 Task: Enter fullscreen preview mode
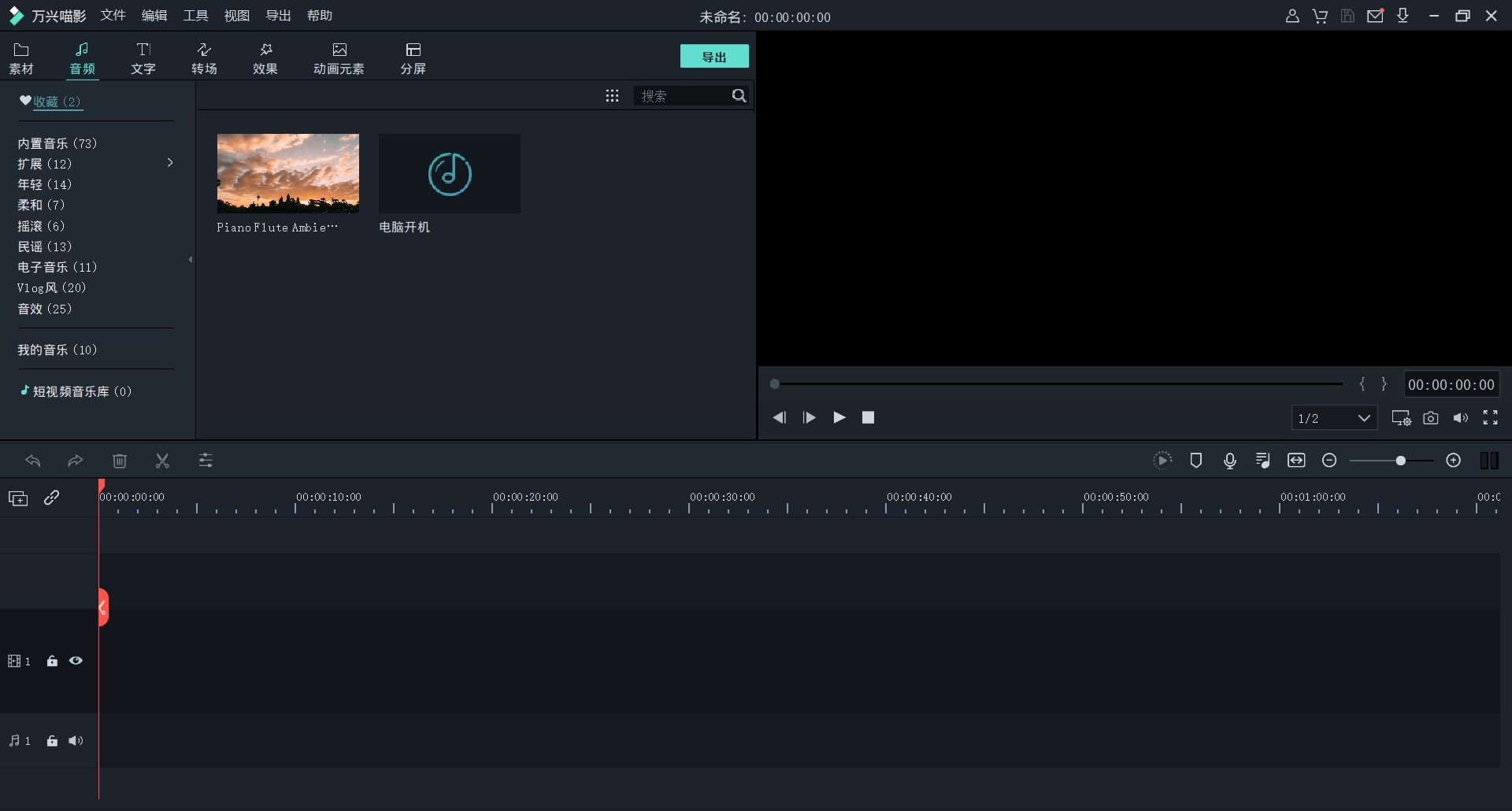1490,418
